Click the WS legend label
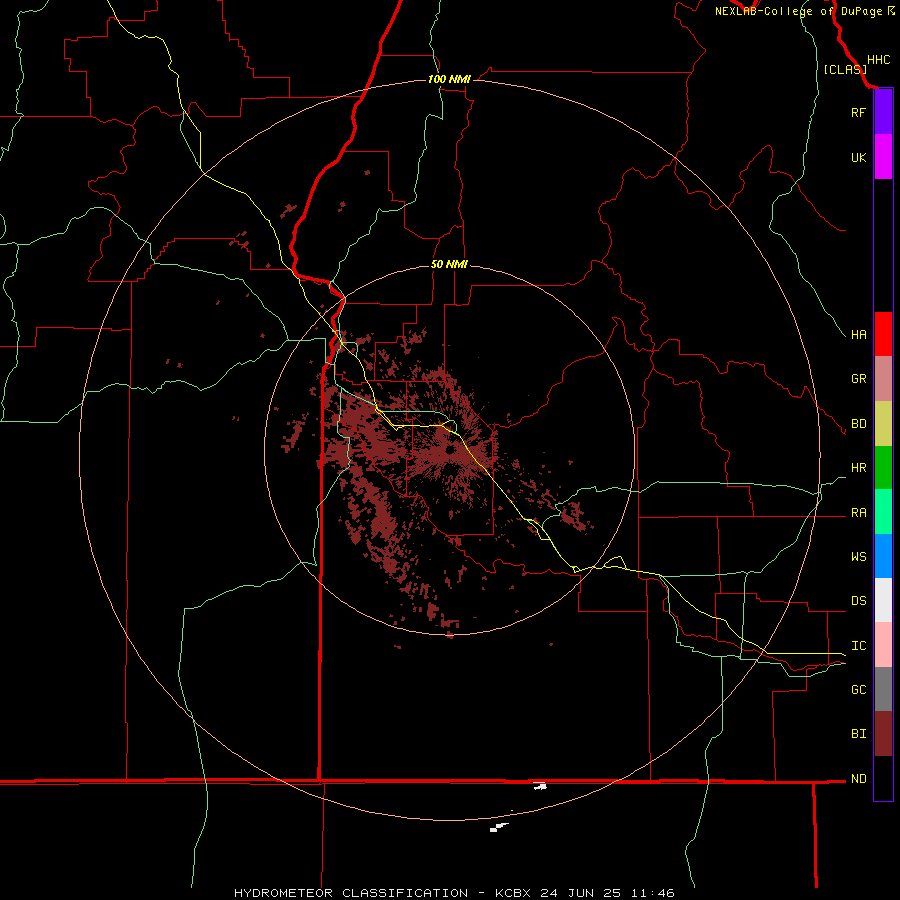The image size is (900, 900). tap(858, 557)
